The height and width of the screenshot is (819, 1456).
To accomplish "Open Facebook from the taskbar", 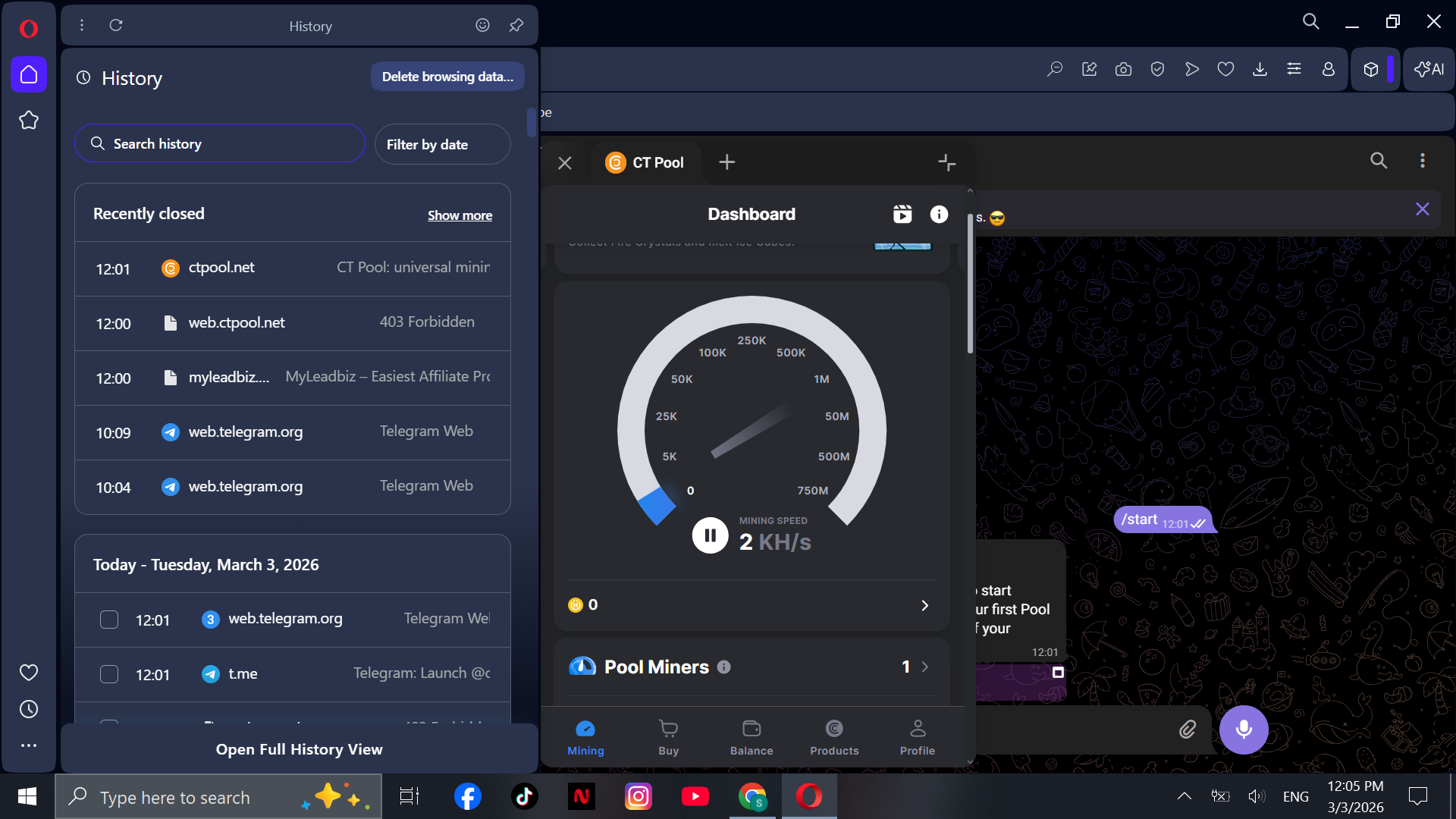I will (468, 796).
